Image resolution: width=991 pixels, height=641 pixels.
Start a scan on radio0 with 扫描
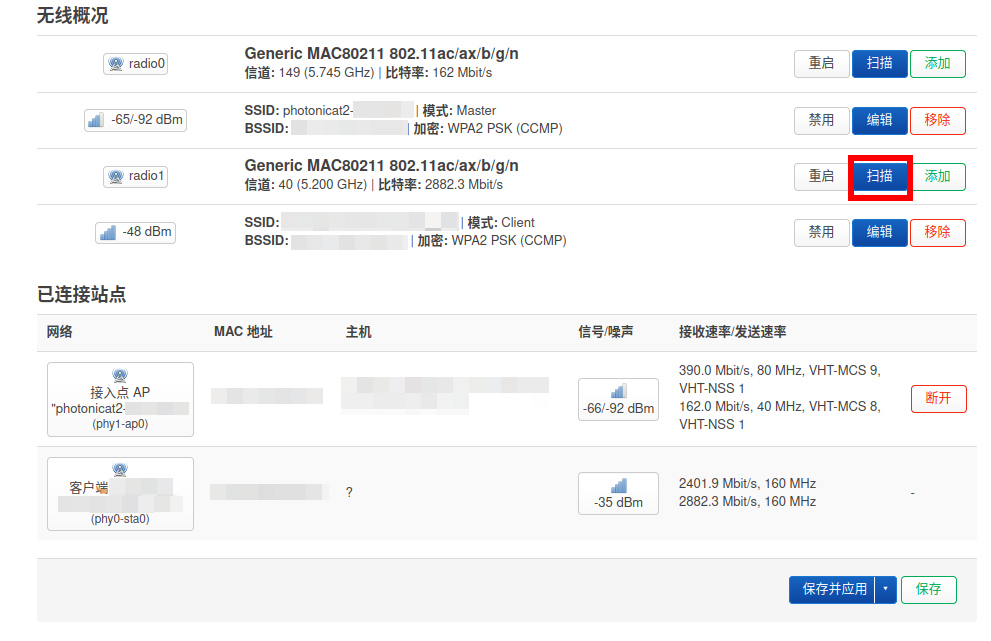coord(879,64)
